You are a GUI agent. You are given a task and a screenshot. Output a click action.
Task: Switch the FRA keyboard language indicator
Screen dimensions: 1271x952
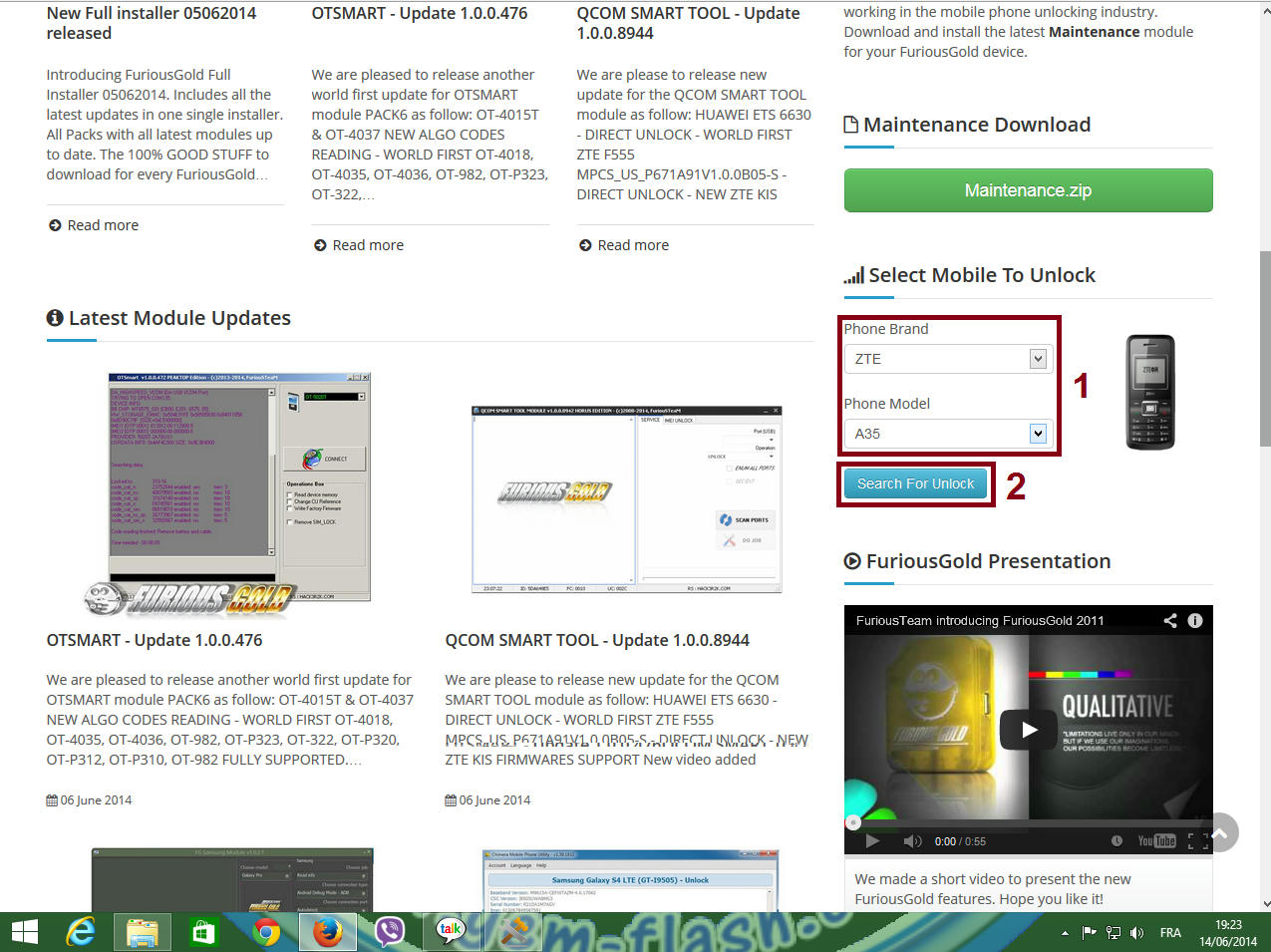1170,933
